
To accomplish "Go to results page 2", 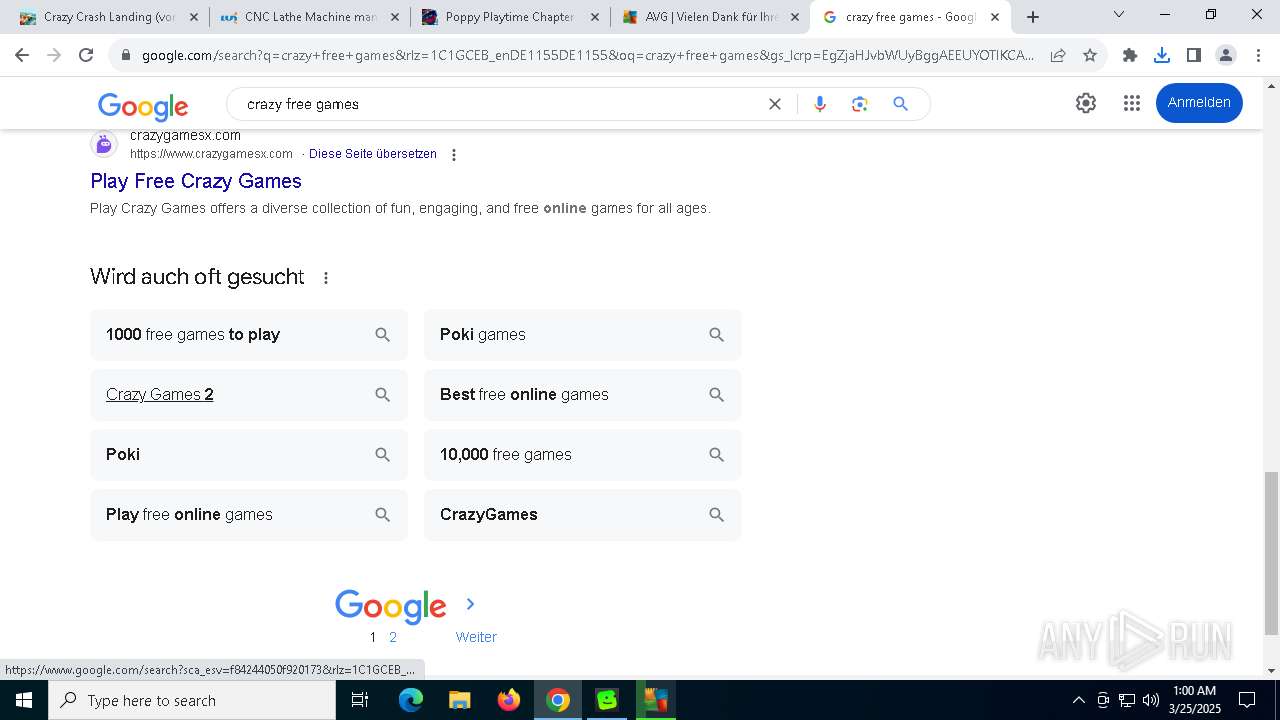I will (x=393, y=637).
